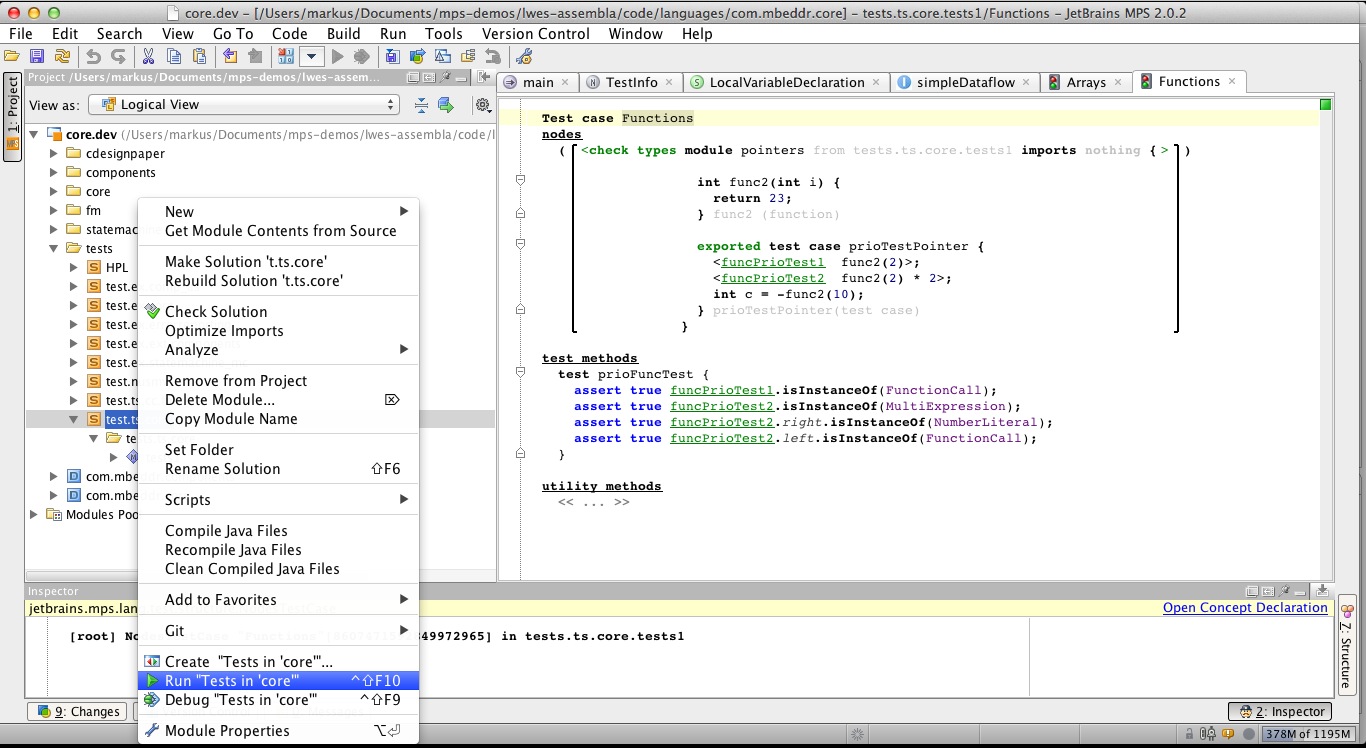1366x748 pixels.
Task: Follow the first funcPrioTest1 reference in test methods
Action: (x=722, y=390)
